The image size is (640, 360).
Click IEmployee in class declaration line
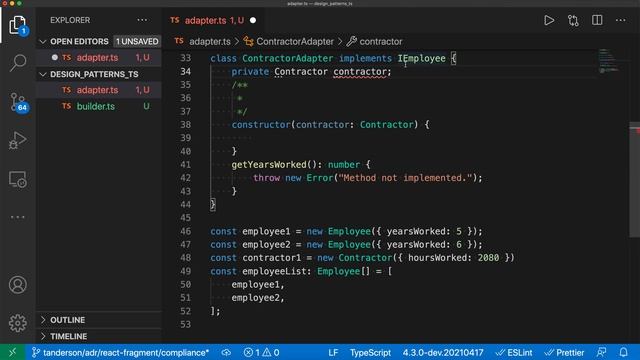(x=421, y=58)
